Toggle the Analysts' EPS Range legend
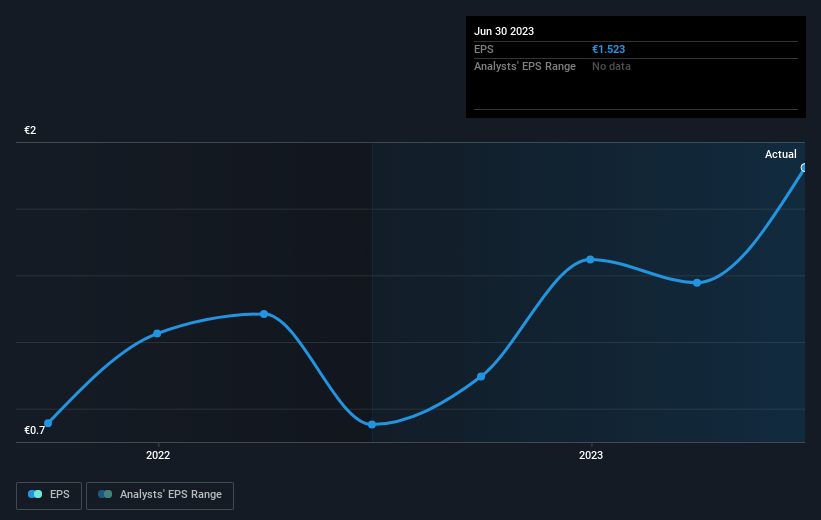 160,495
